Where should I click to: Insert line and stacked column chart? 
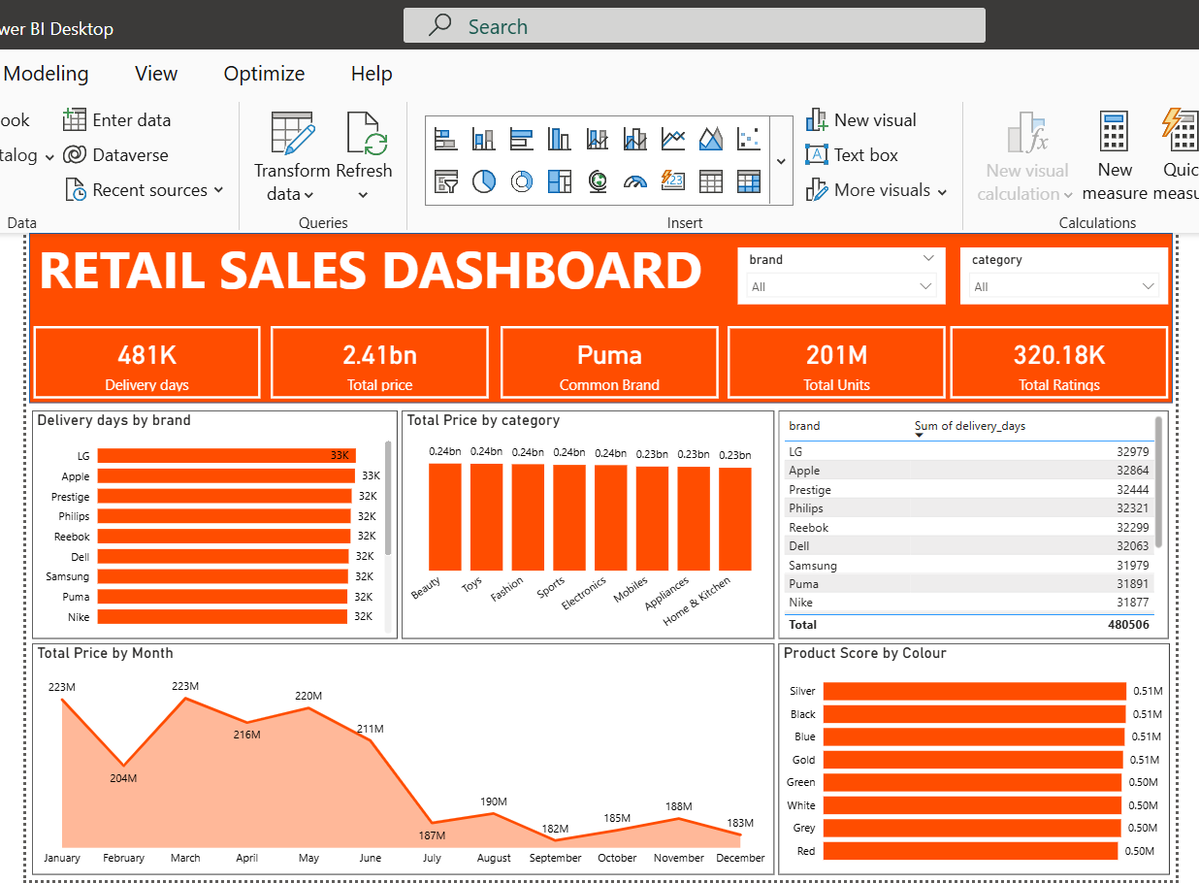click(597, 139)
